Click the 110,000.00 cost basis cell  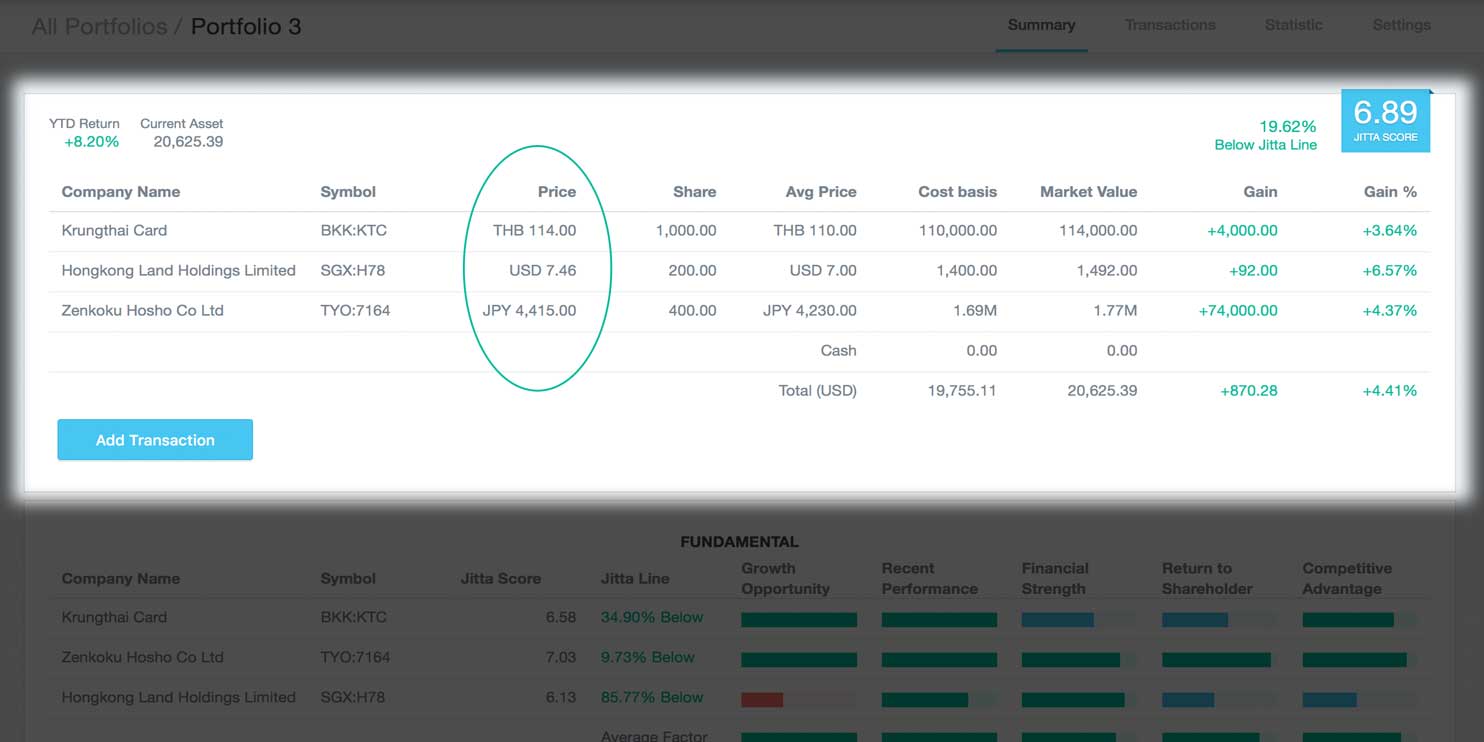tap(958, 231)
